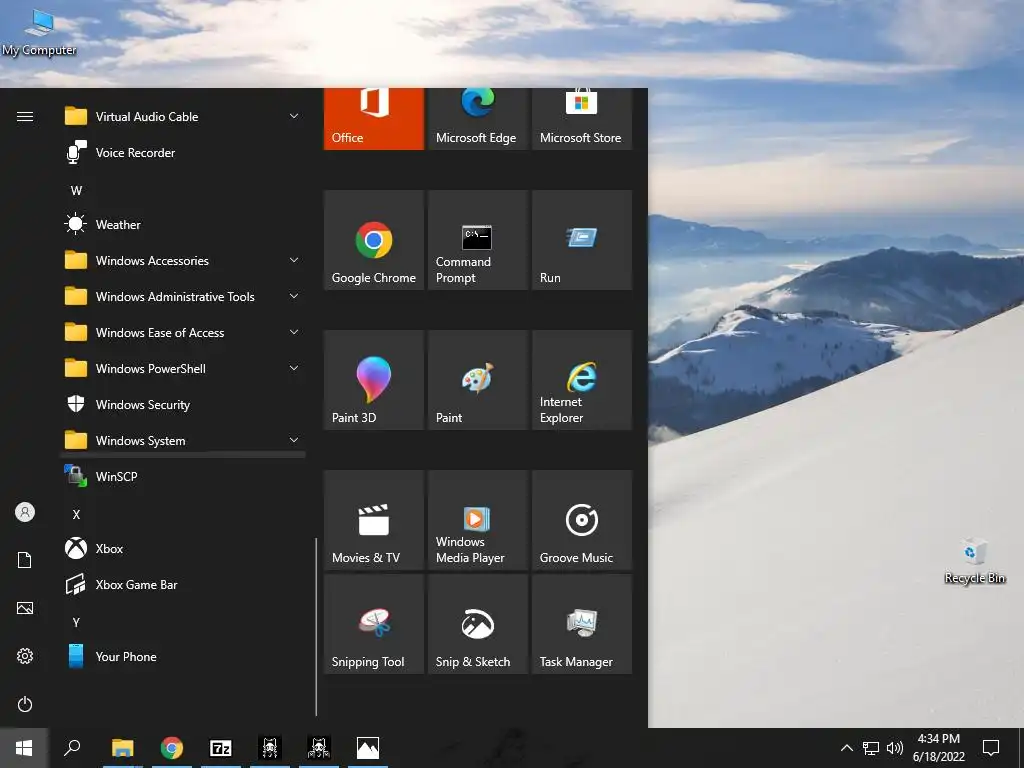This screenshot has height=768, width=1024.
Task: Expand Virtual Audio Cable folder chevron
Action: 294,116
